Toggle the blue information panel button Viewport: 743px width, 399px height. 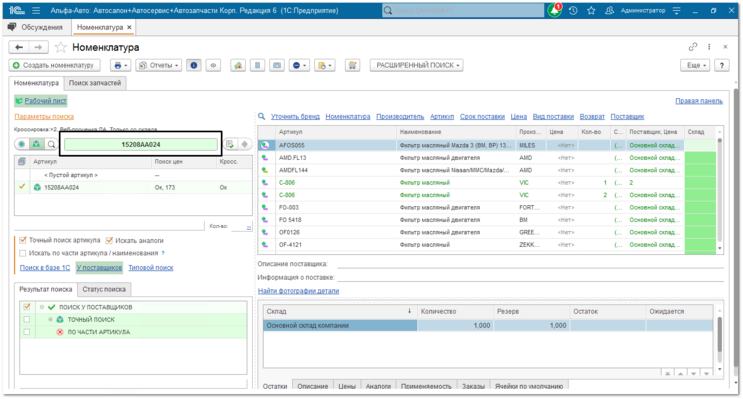click(193, 65)
